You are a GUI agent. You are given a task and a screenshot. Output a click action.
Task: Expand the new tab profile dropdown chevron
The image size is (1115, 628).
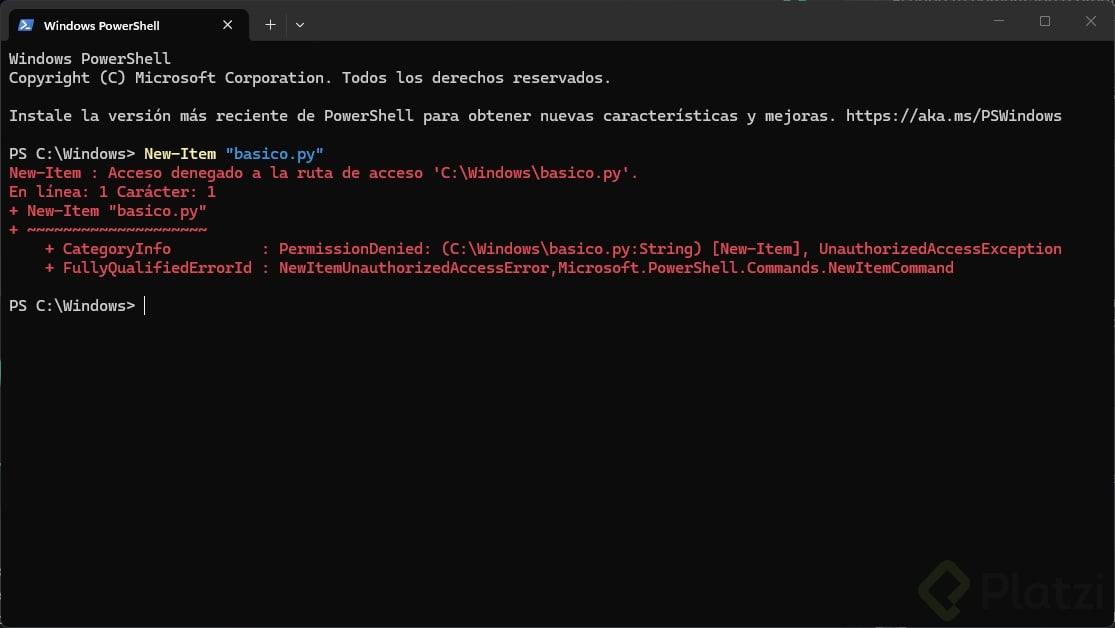(x=300, y=24)
